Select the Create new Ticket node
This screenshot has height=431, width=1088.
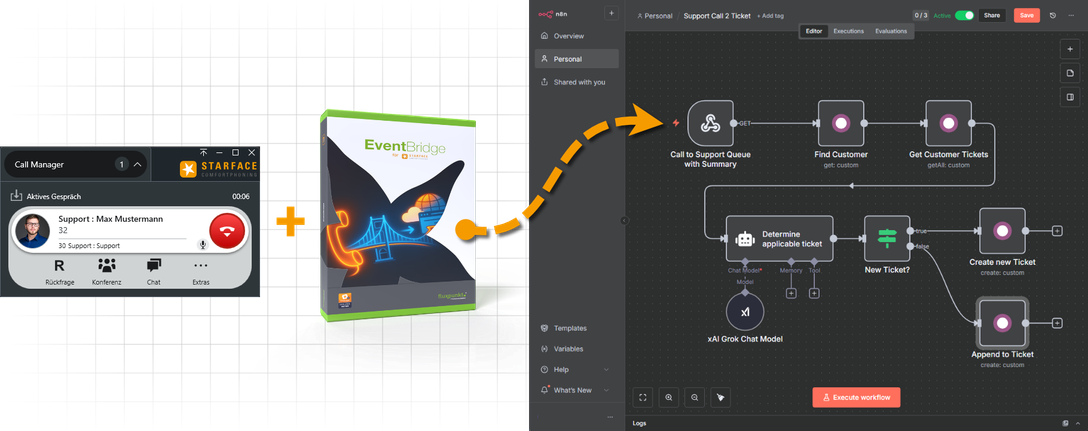click(x=1002, y=231)
